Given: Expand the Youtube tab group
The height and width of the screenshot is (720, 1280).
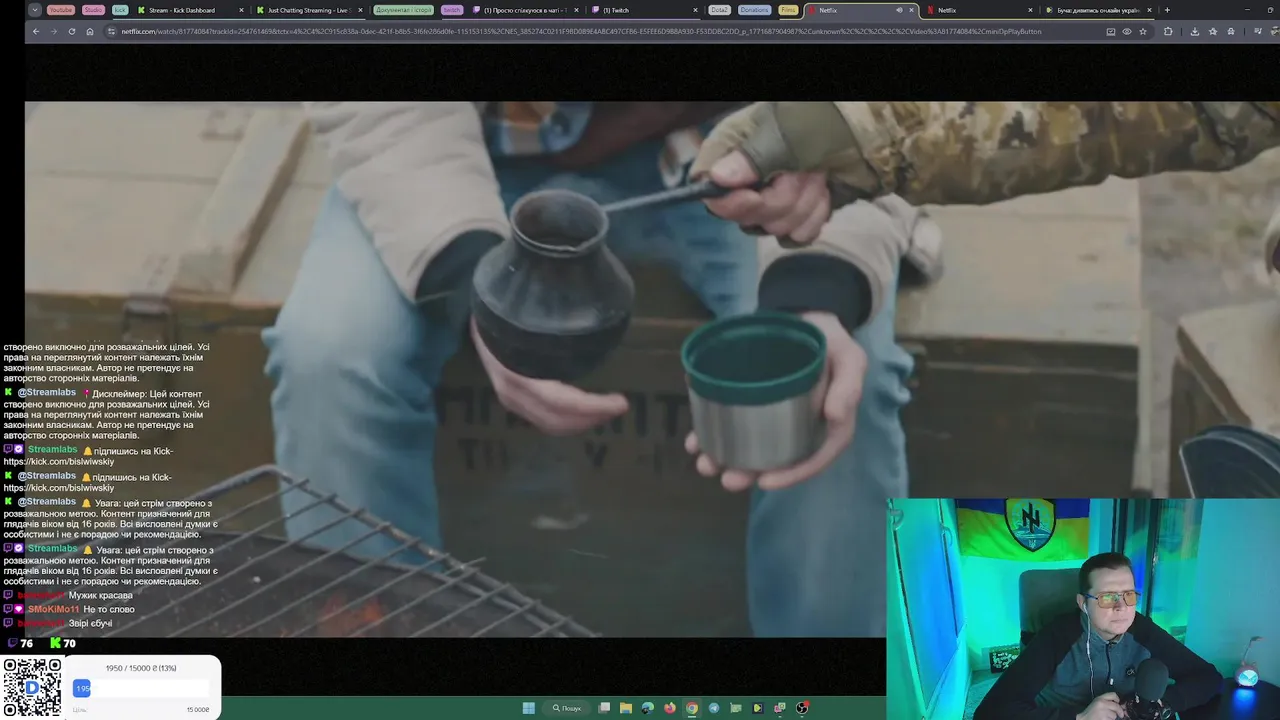Looking at the screenshot, I should click(60, 10).
